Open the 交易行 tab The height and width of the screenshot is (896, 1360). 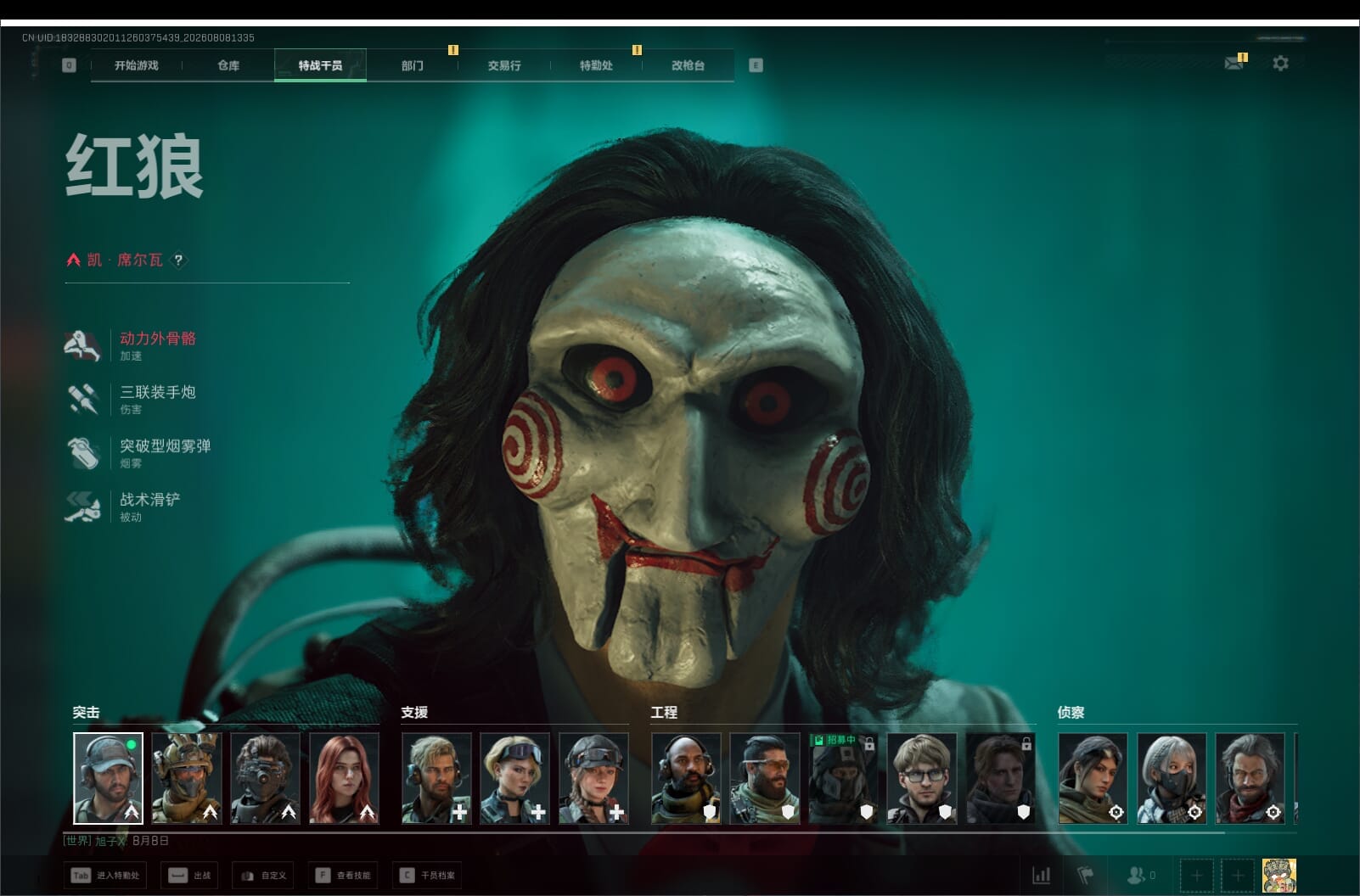coord(504,65)
